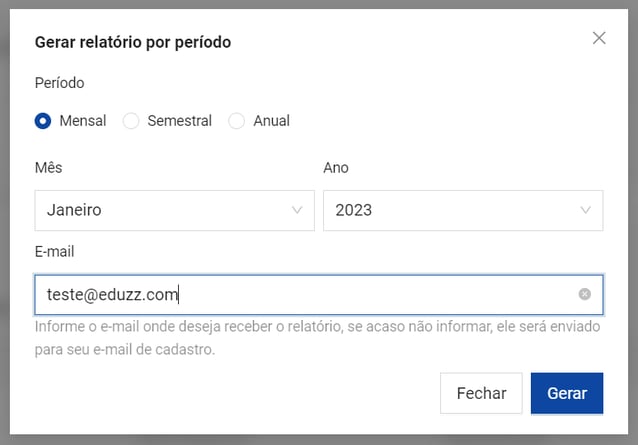Click the "Anual" label text
This screenshot has width=638, height=445.
(271, 121)
